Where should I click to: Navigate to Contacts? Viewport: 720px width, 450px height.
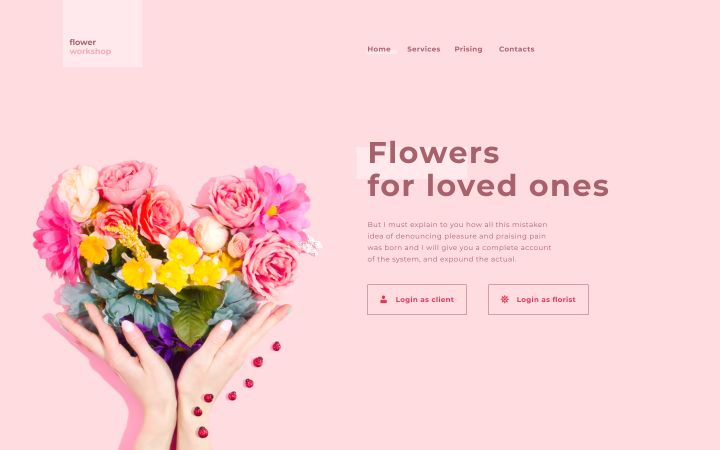[517, 49]
